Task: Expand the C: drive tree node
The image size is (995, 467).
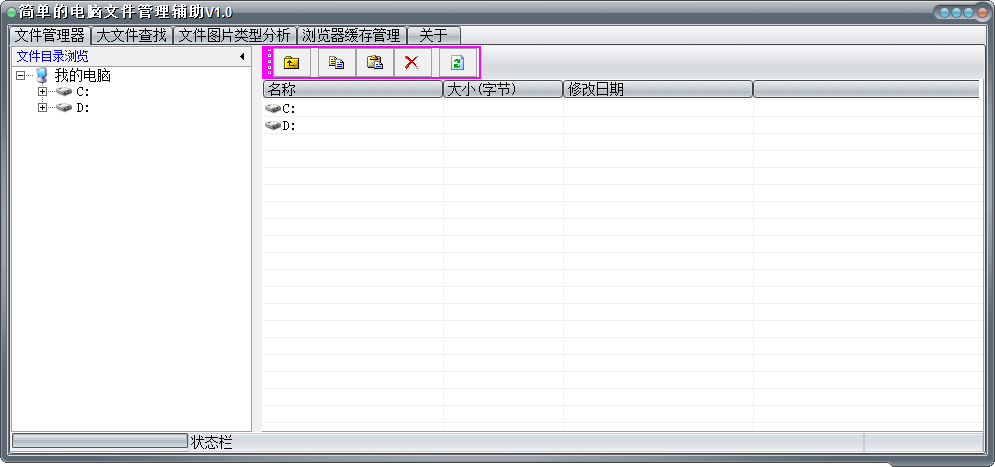Action: click(43, 92)
